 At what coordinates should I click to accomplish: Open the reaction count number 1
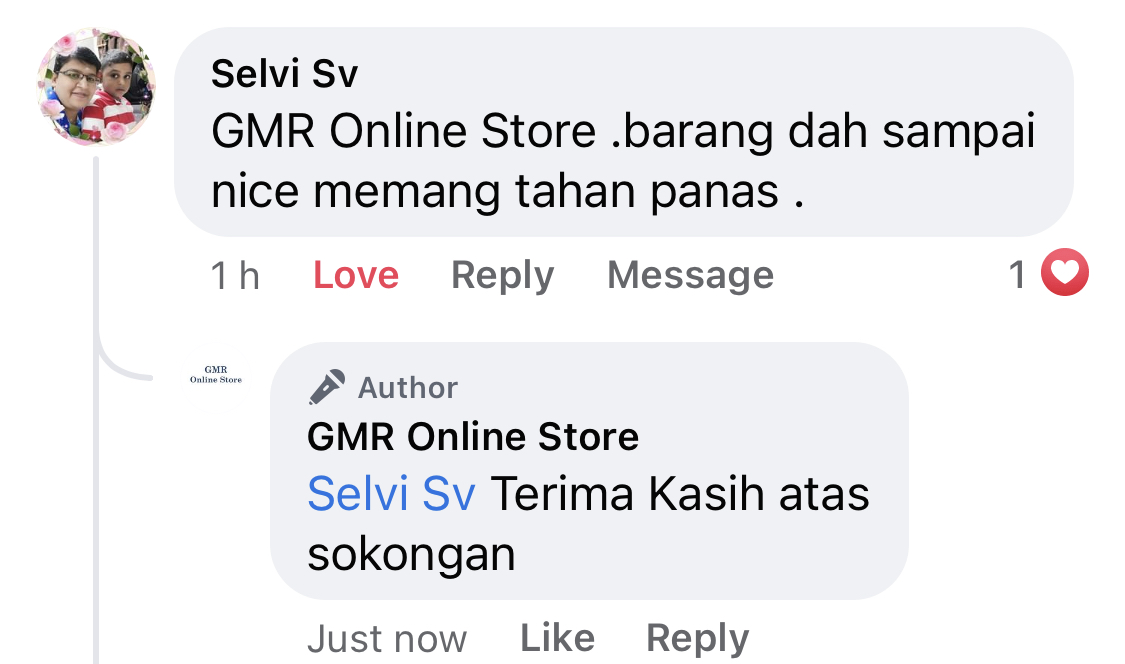pyautogui.click(x=1017, y=275)
